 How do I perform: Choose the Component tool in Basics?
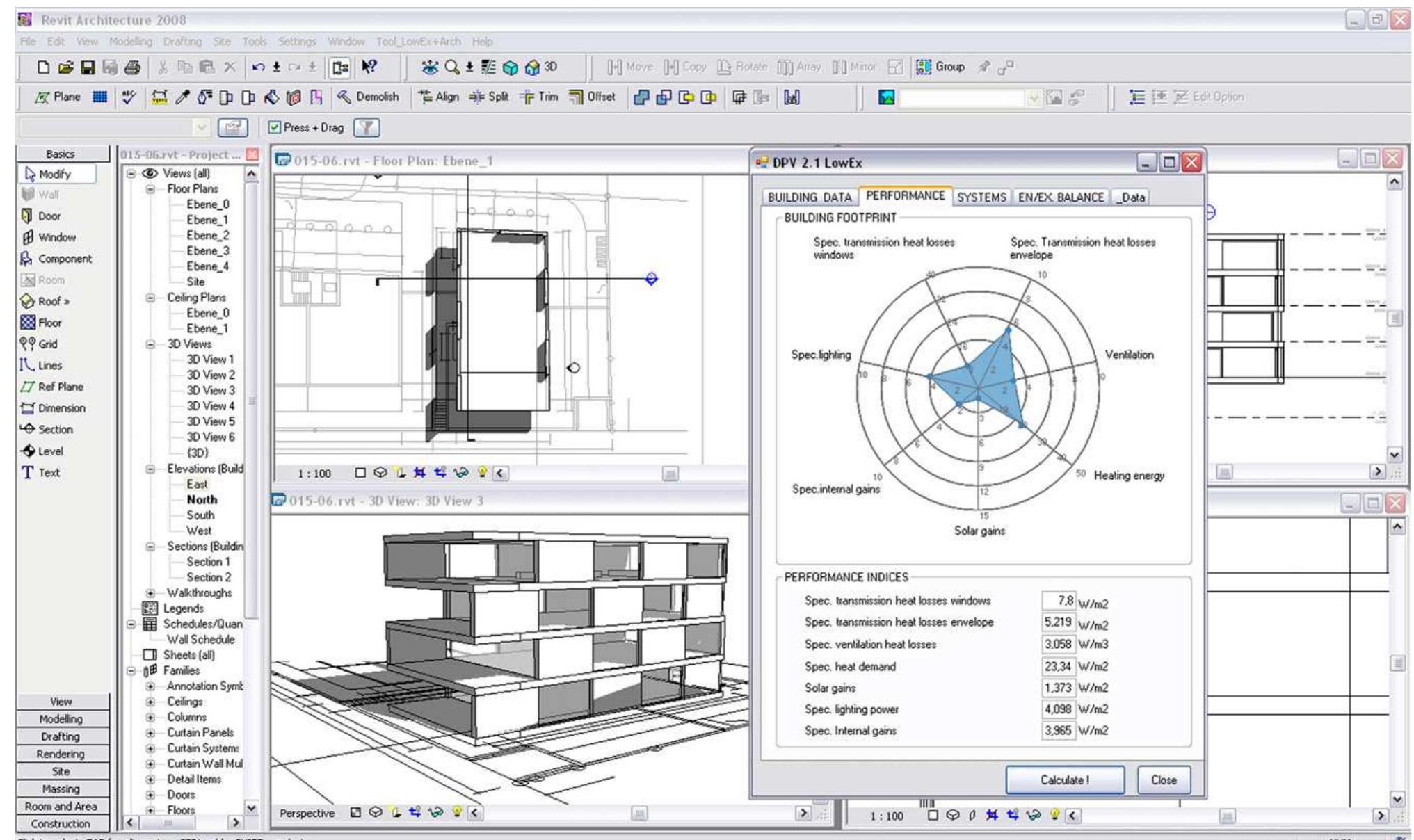56,259
